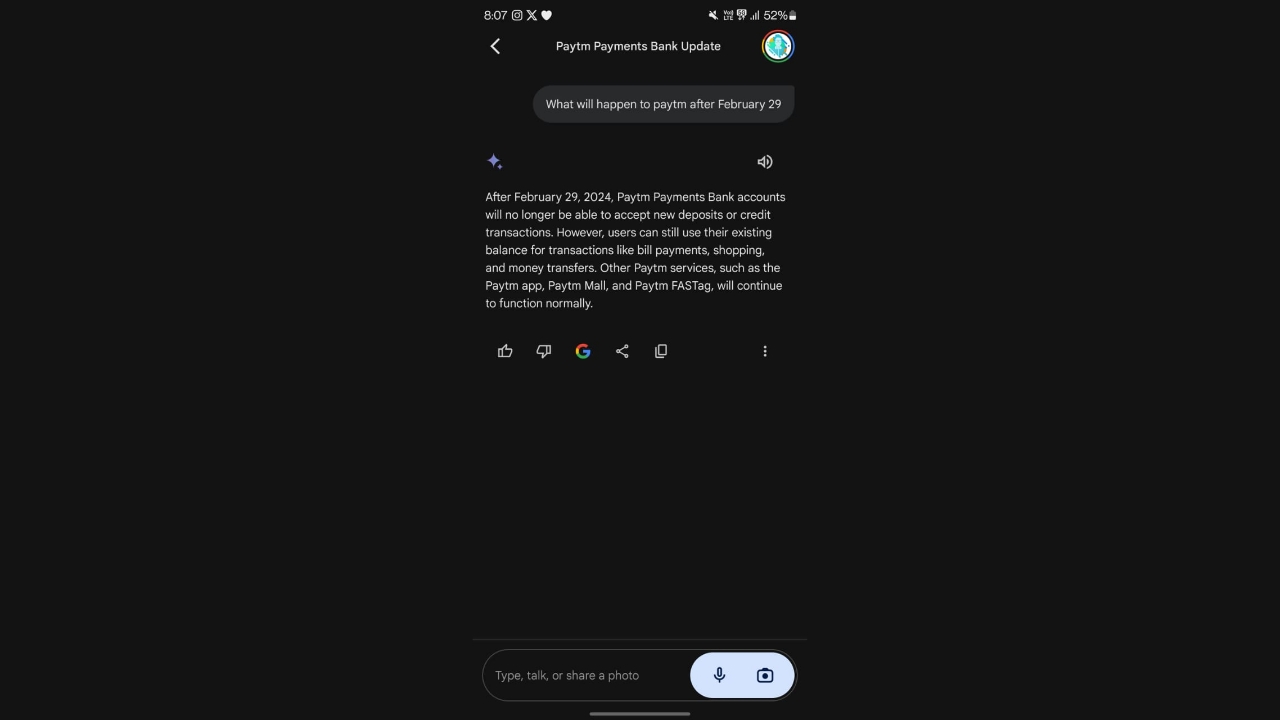This screenshot has height=720, width=1280.
Task: Tap the bottom navigation gesture handle
Action: pyautogui.click(x=640, y=714)
